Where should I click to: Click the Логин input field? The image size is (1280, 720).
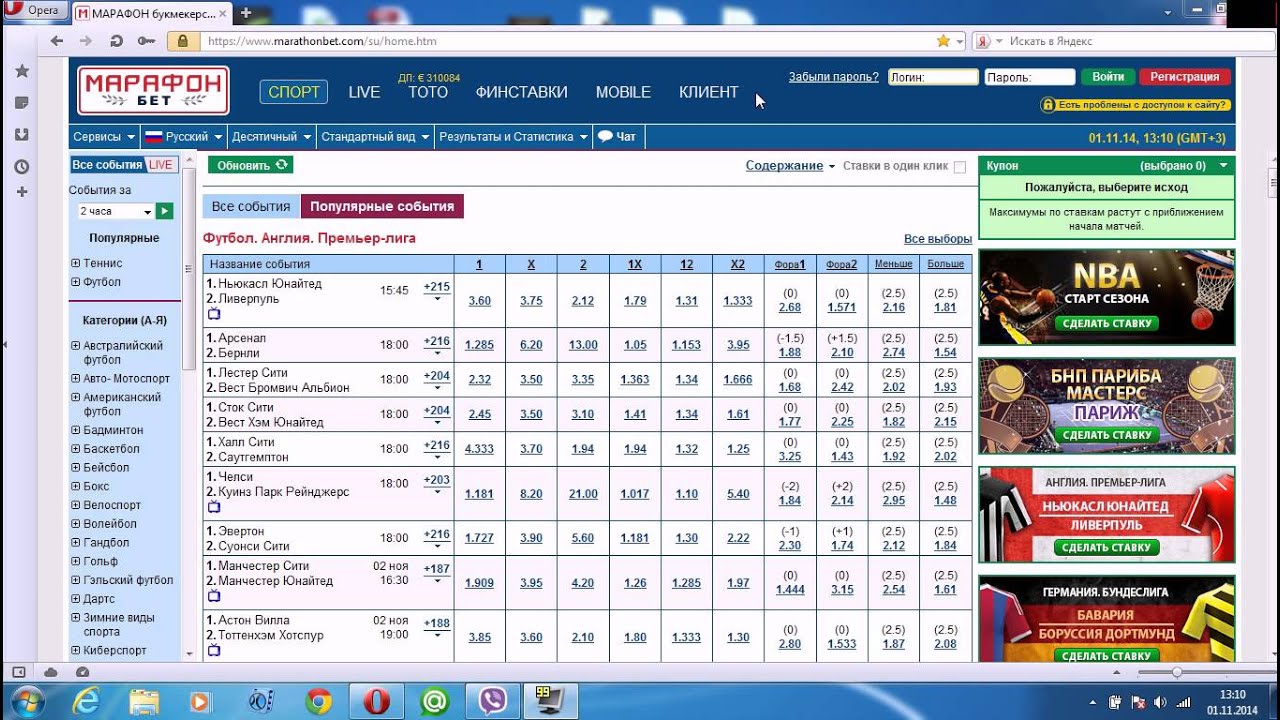coord(933,77)
